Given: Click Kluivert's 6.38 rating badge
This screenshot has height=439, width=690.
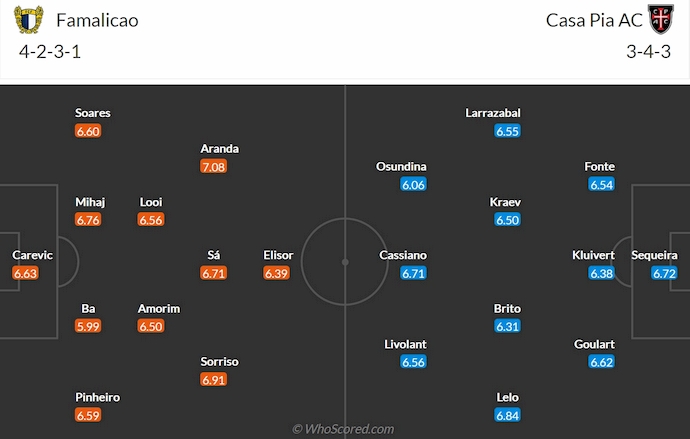Looking at the screenshot, I should pos(601,273).
